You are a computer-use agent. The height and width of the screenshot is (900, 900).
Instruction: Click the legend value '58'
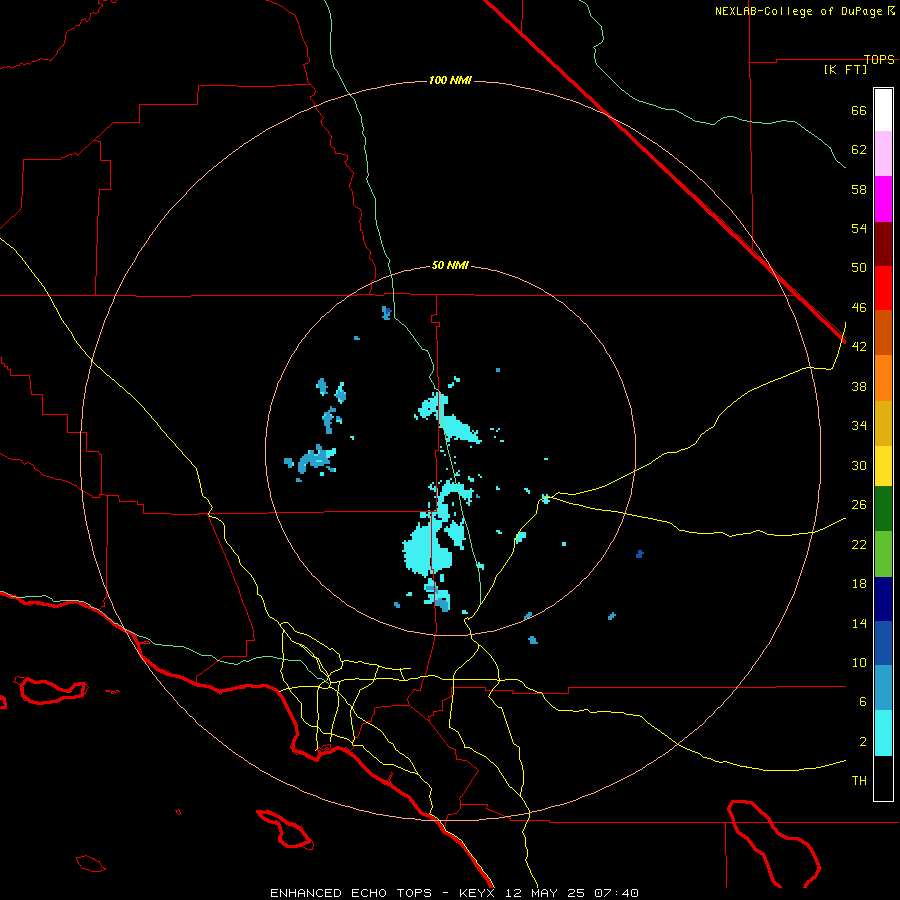(859, 189)
